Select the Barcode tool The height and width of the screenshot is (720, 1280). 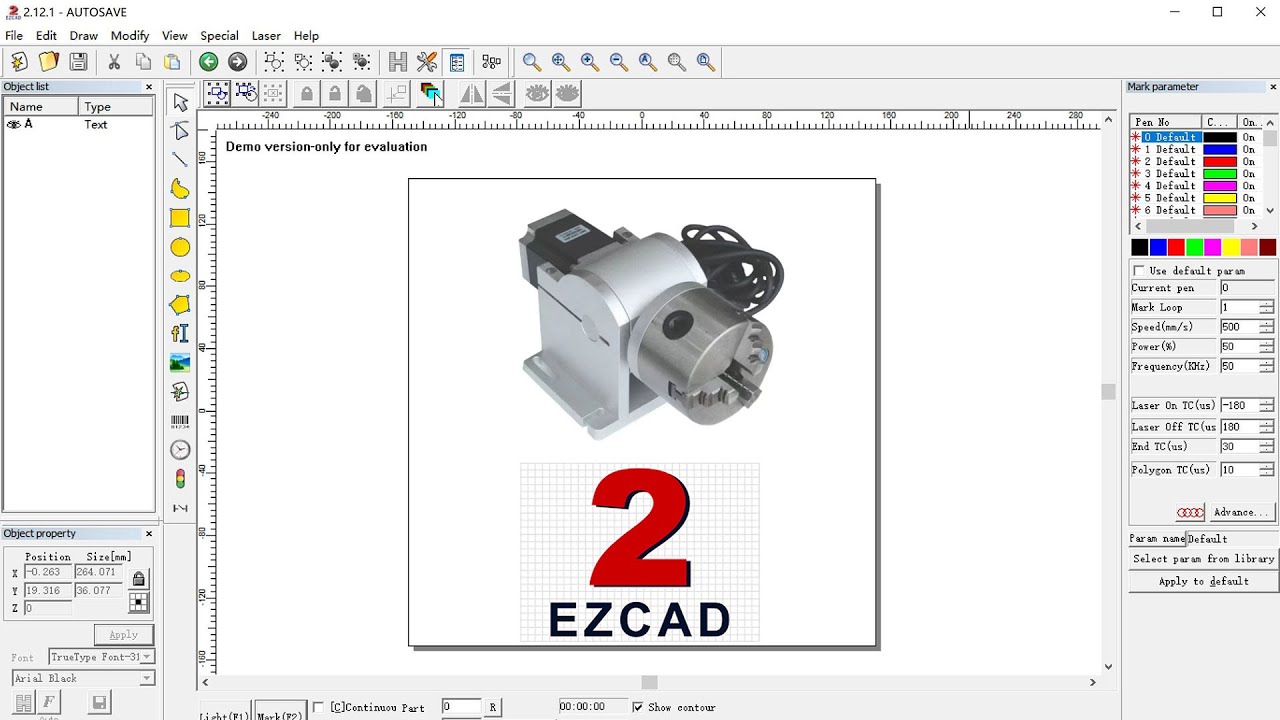180,421
